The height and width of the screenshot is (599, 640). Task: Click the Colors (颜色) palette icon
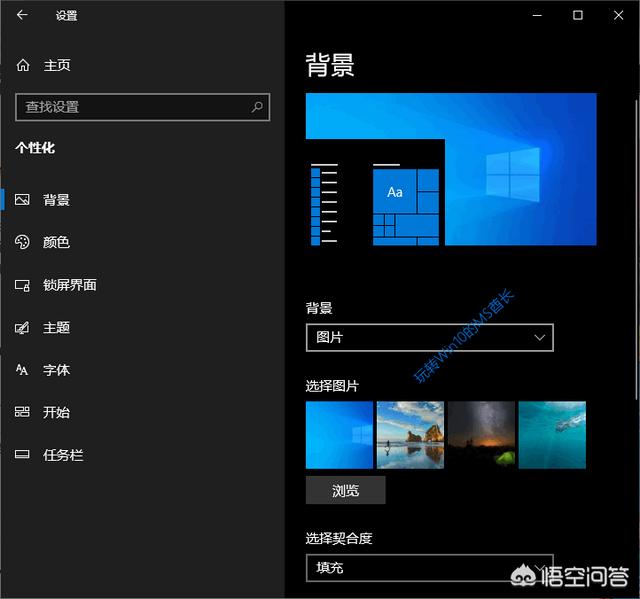[x=22, y=242]
